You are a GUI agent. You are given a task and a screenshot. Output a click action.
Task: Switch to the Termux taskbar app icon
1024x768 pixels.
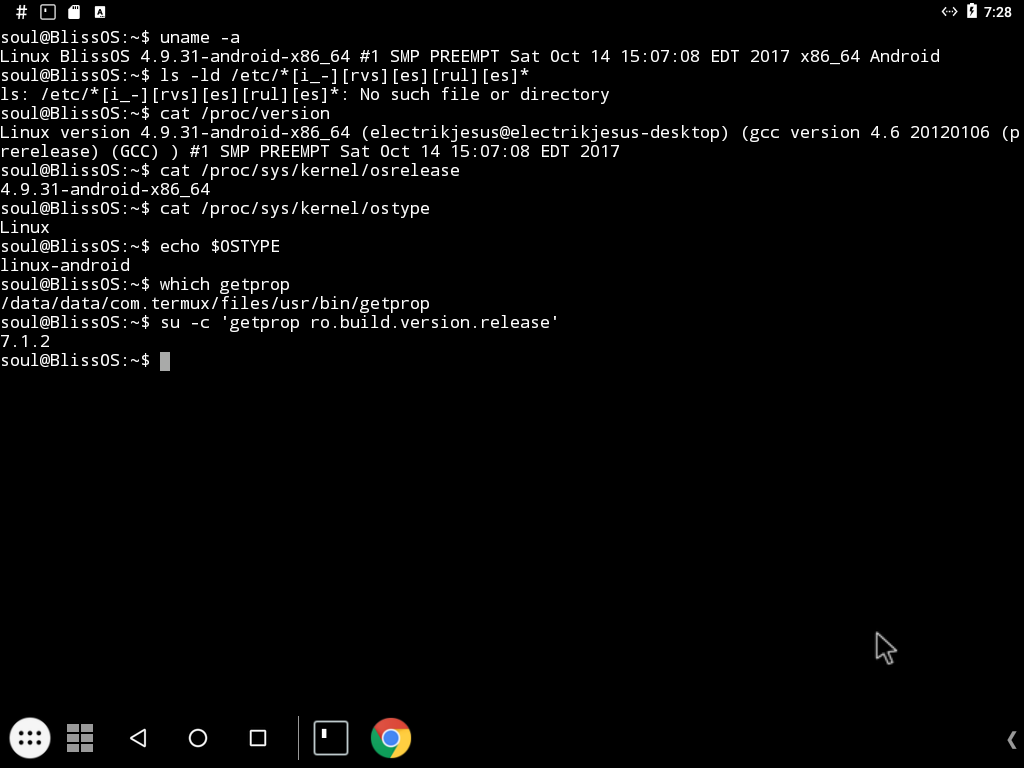[330, 738]
